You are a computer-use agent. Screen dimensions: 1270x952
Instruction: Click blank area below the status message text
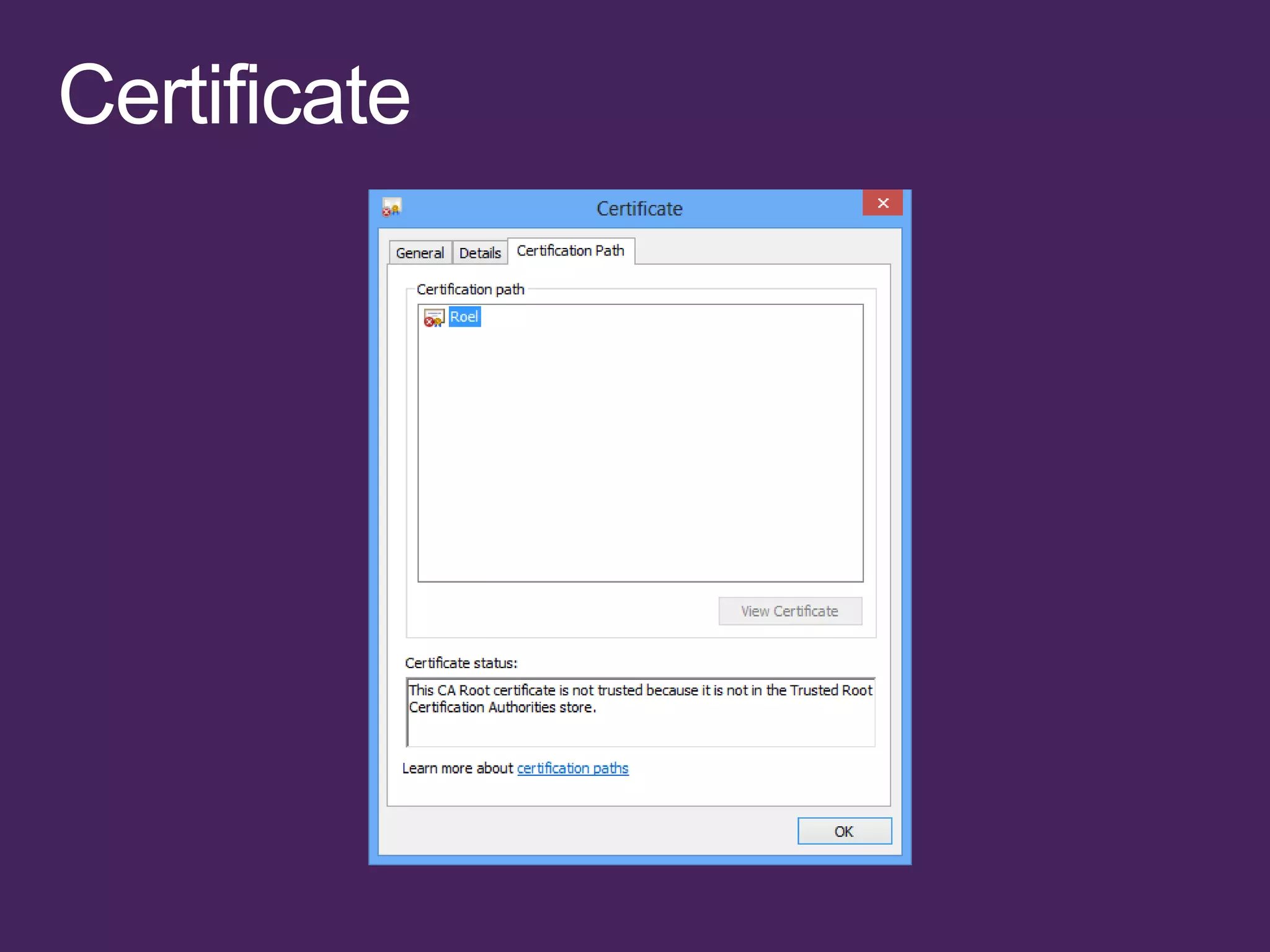click(640, 732)
